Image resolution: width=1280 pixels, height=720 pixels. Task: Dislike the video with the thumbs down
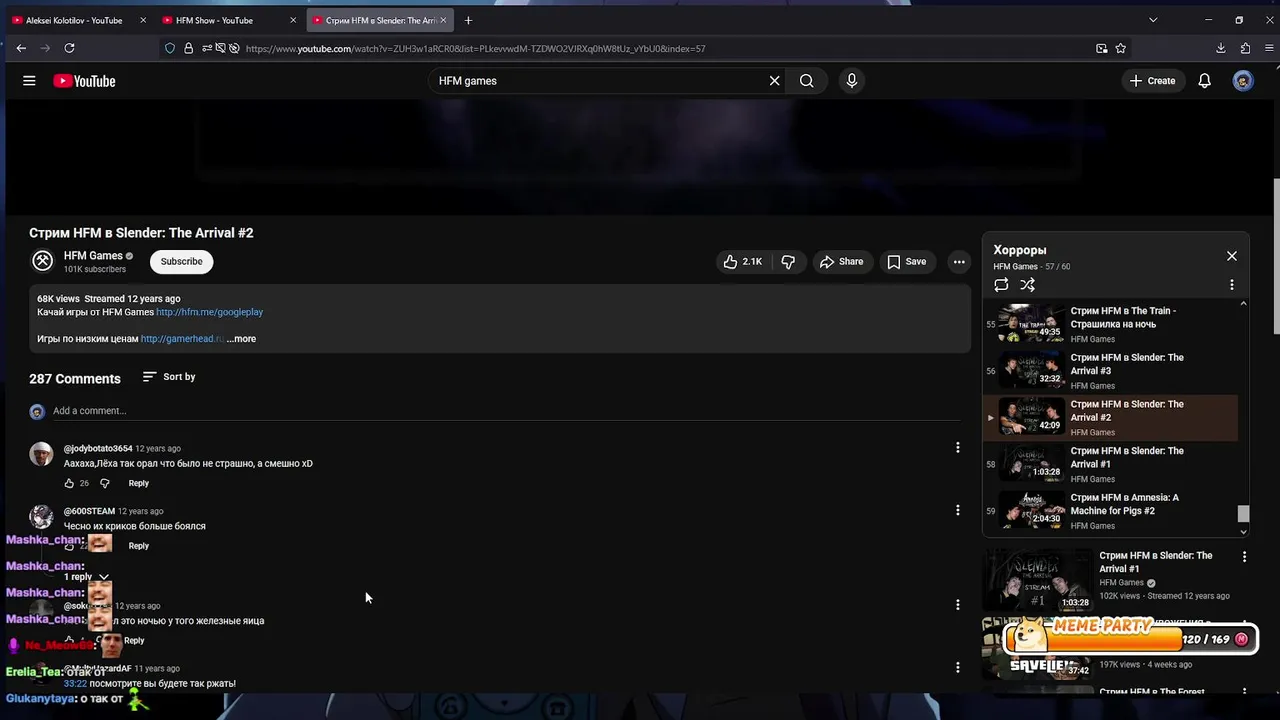coord(788,262)
